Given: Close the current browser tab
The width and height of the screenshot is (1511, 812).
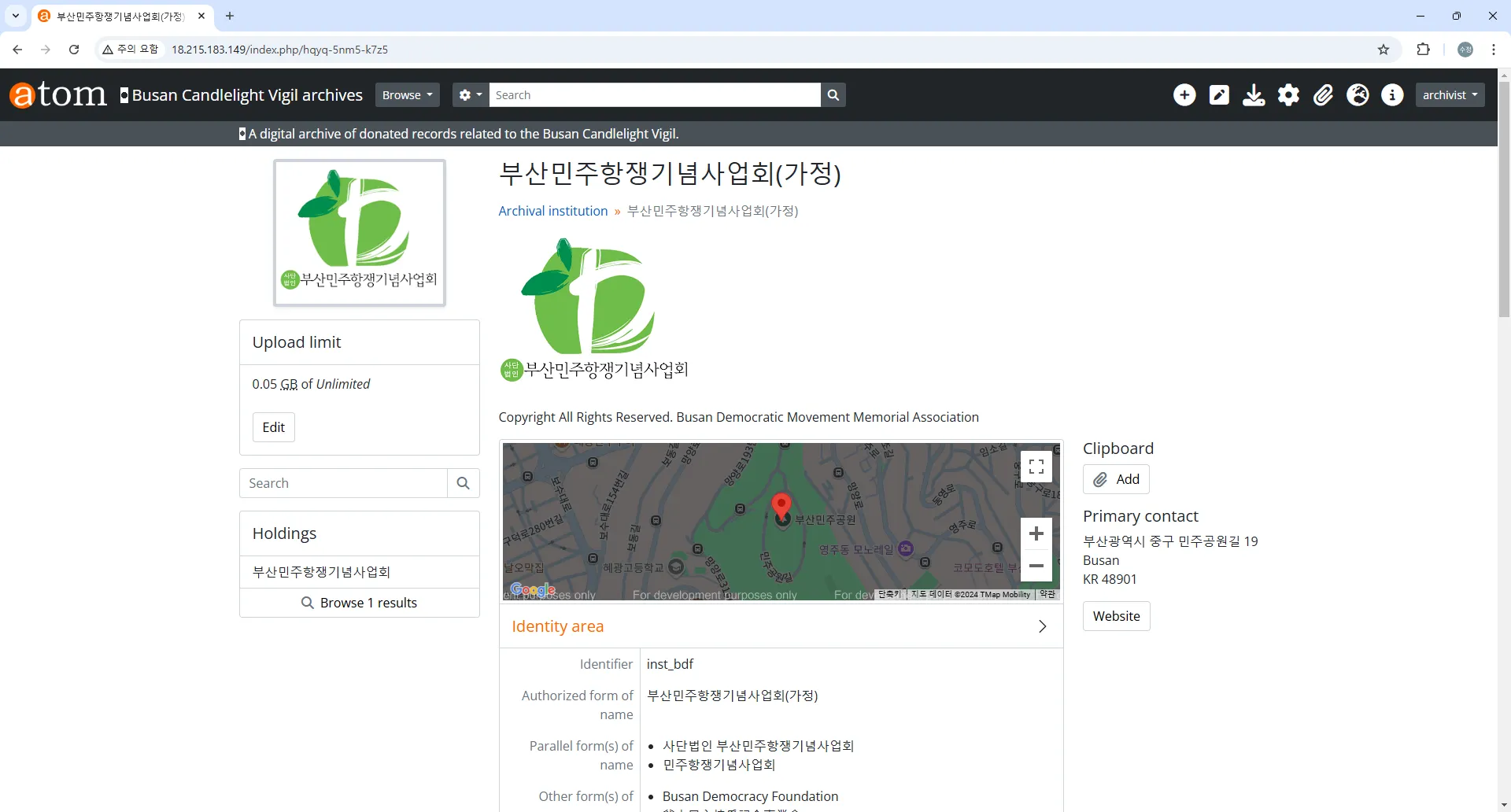Looking at the screenshot, I should click(201, 16).
